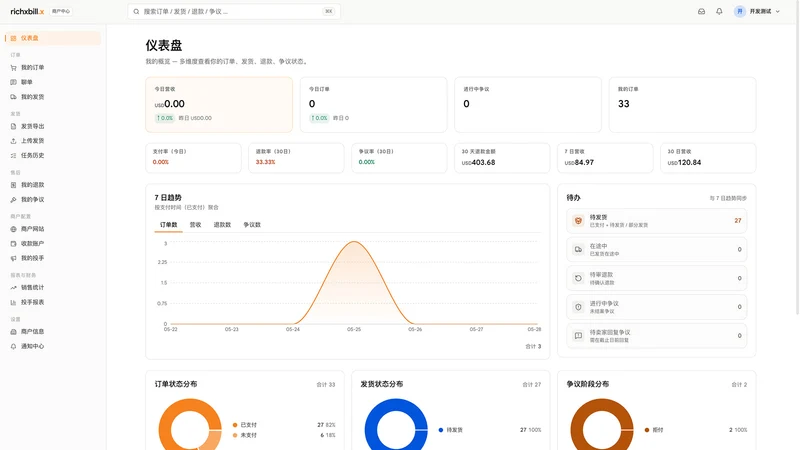Click the 已支付 orange legend dot
Screen dimensions: 800x450
tap(235, 425)
